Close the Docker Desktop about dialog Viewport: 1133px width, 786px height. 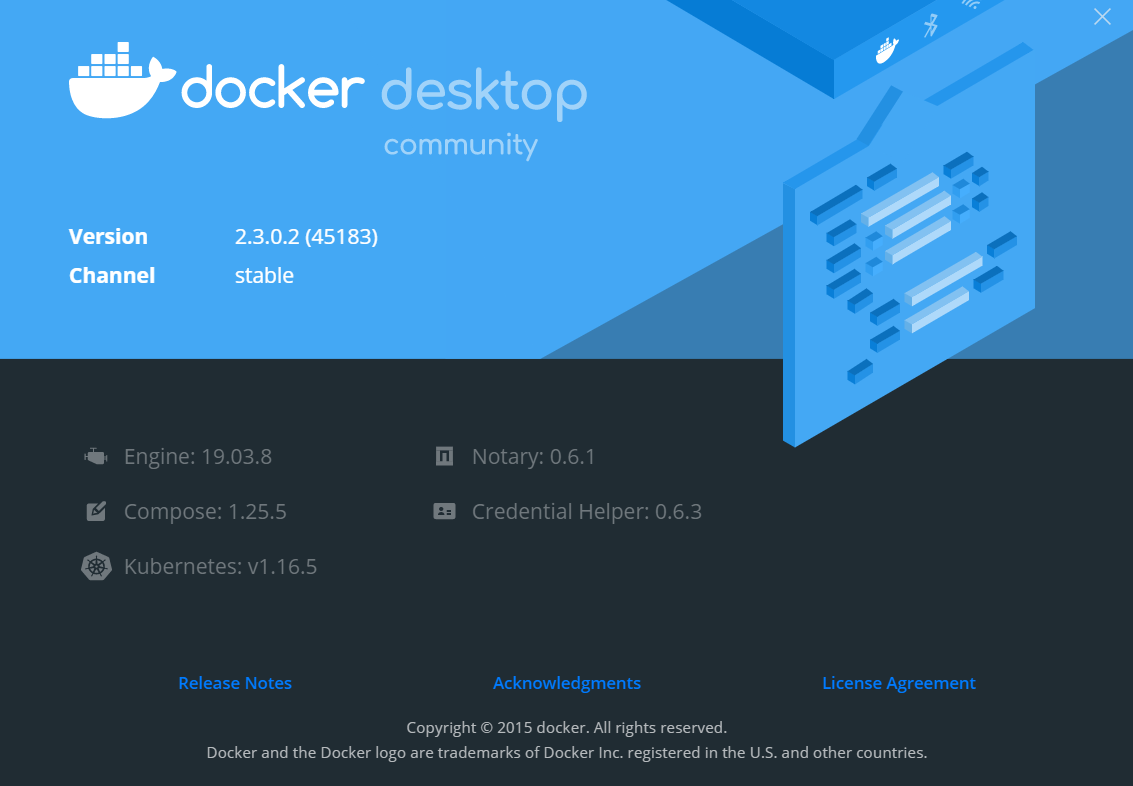coord(1102,17)
